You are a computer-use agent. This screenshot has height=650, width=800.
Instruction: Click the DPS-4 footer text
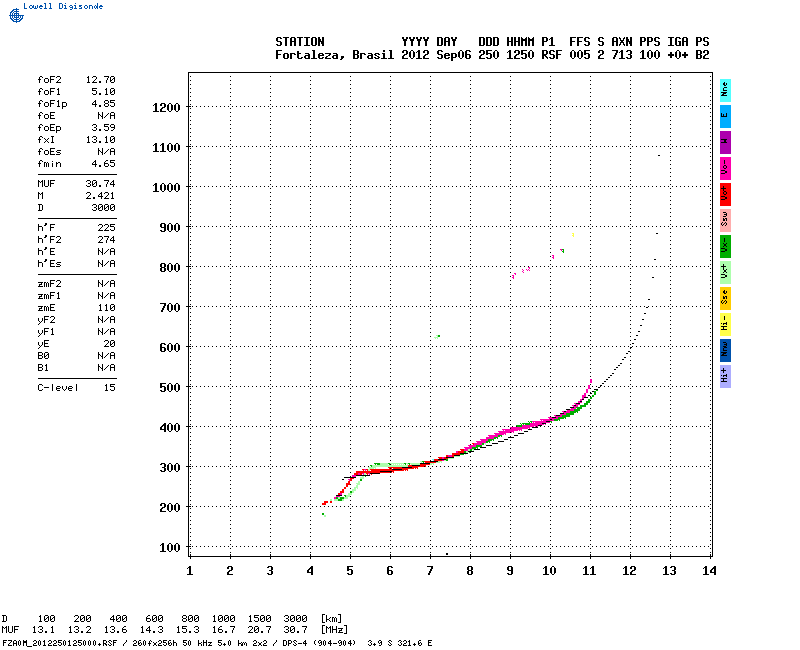point(292,643)
